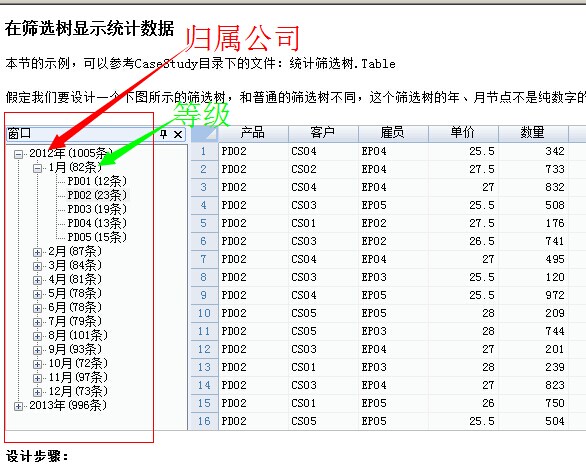This screenshot has width=586, height=468.
Task: Expand the 2013年 (996条) node
Action: click(x=18, y=406)
